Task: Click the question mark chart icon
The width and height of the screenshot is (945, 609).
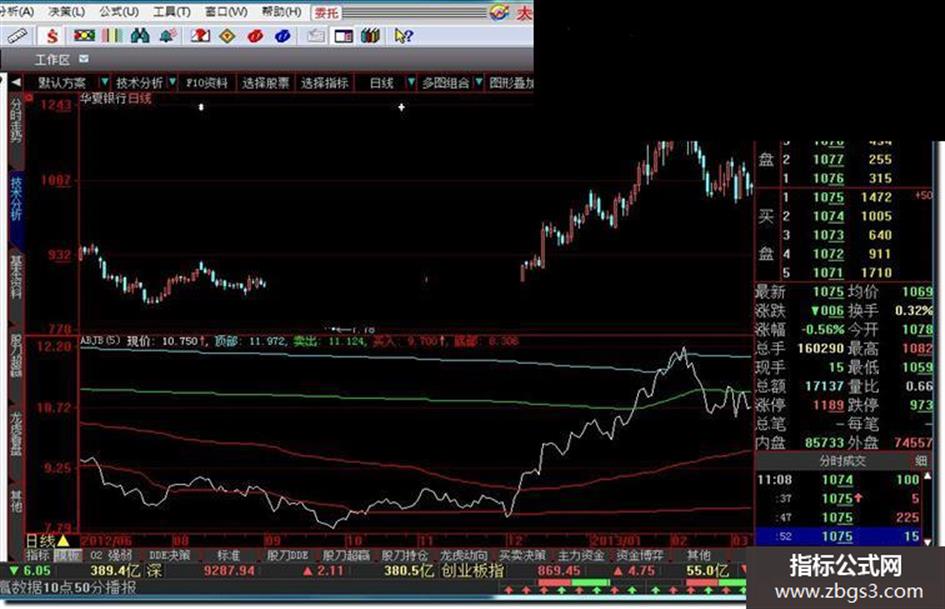Action: point(200,36)
